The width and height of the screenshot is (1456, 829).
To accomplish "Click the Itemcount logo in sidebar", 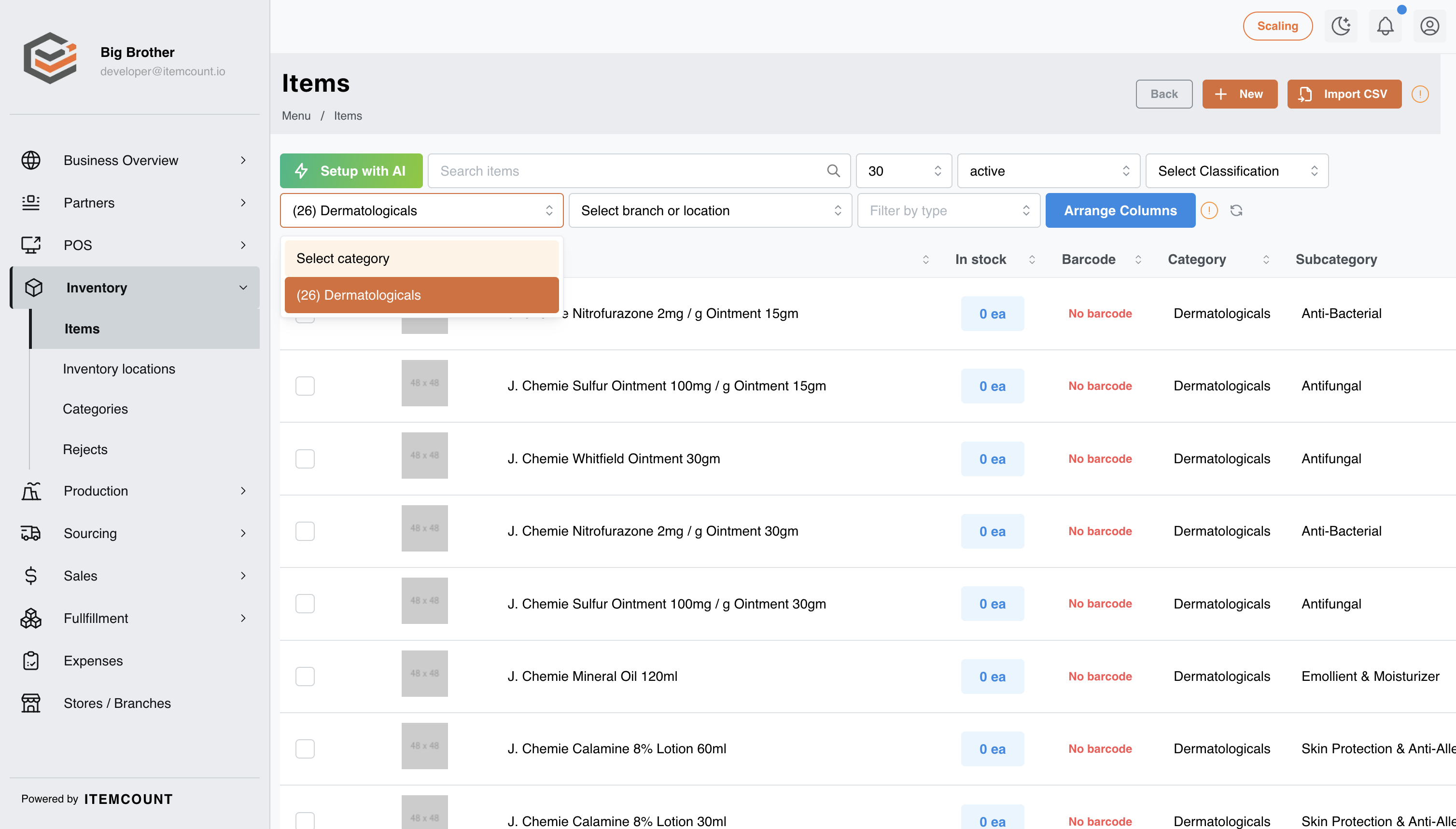I will pyautogui.click(x=50, y=58).
